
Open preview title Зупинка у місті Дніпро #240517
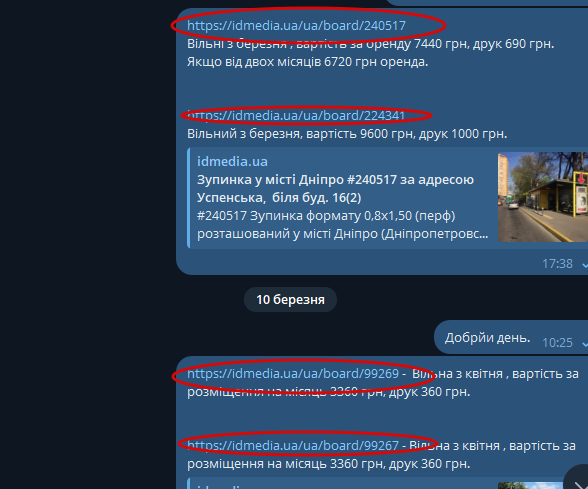335,189
